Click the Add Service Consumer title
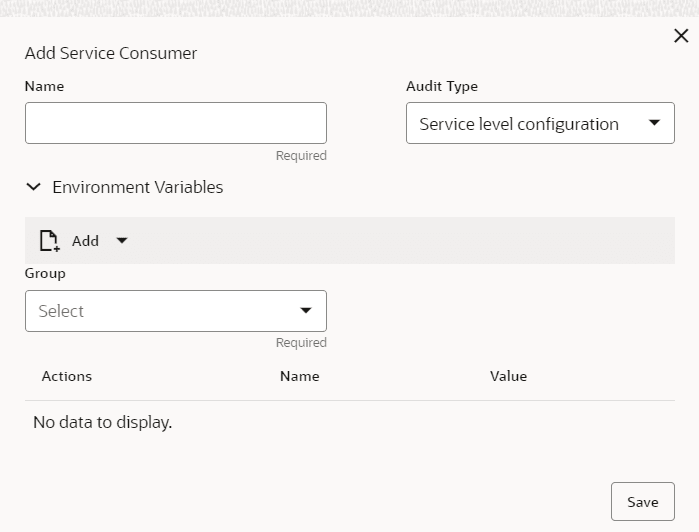Screen dimensions: 699x532 [111, 53]
